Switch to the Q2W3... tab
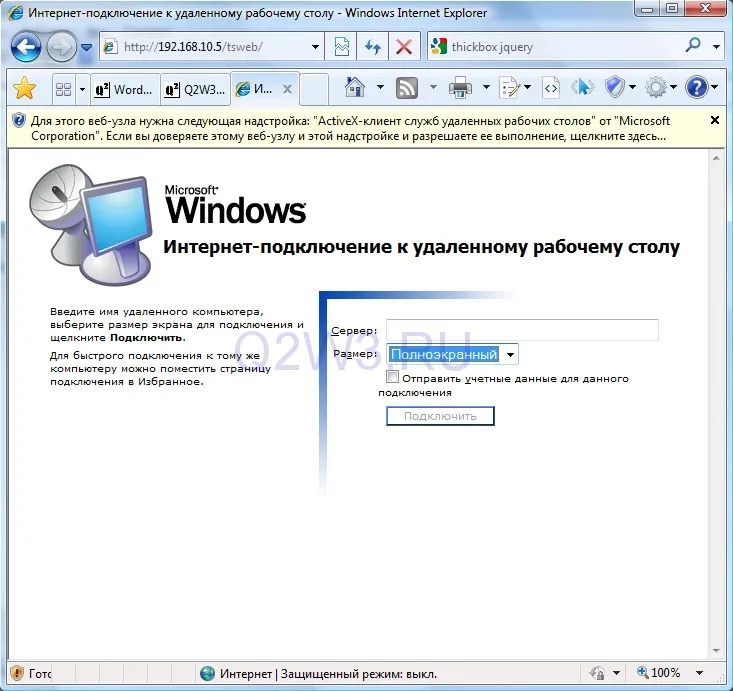The image size is (733, 691). click(195, 89)
